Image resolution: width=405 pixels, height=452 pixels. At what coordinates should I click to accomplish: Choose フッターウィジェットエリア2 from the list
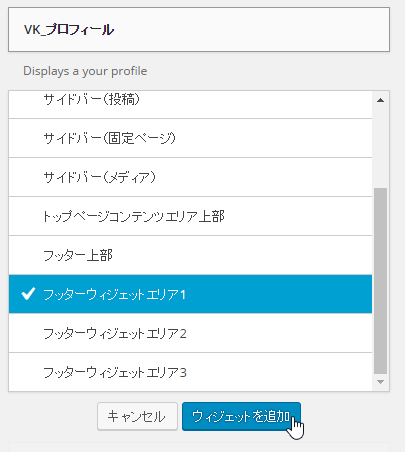click(x=190, y=333)
